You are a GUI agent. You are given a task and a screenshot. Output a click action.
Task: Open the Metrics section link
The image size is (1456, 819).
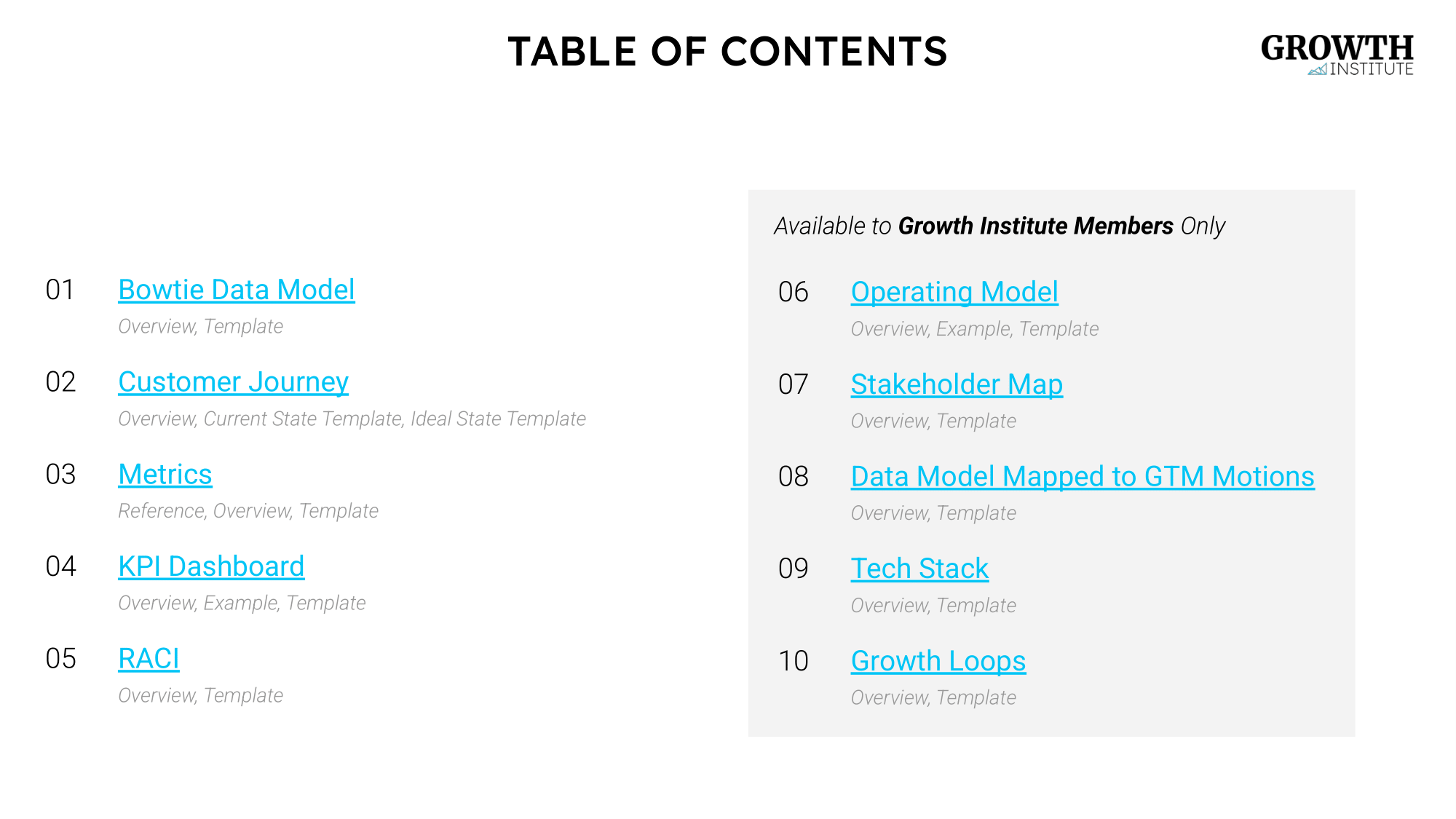click(165, 475)
